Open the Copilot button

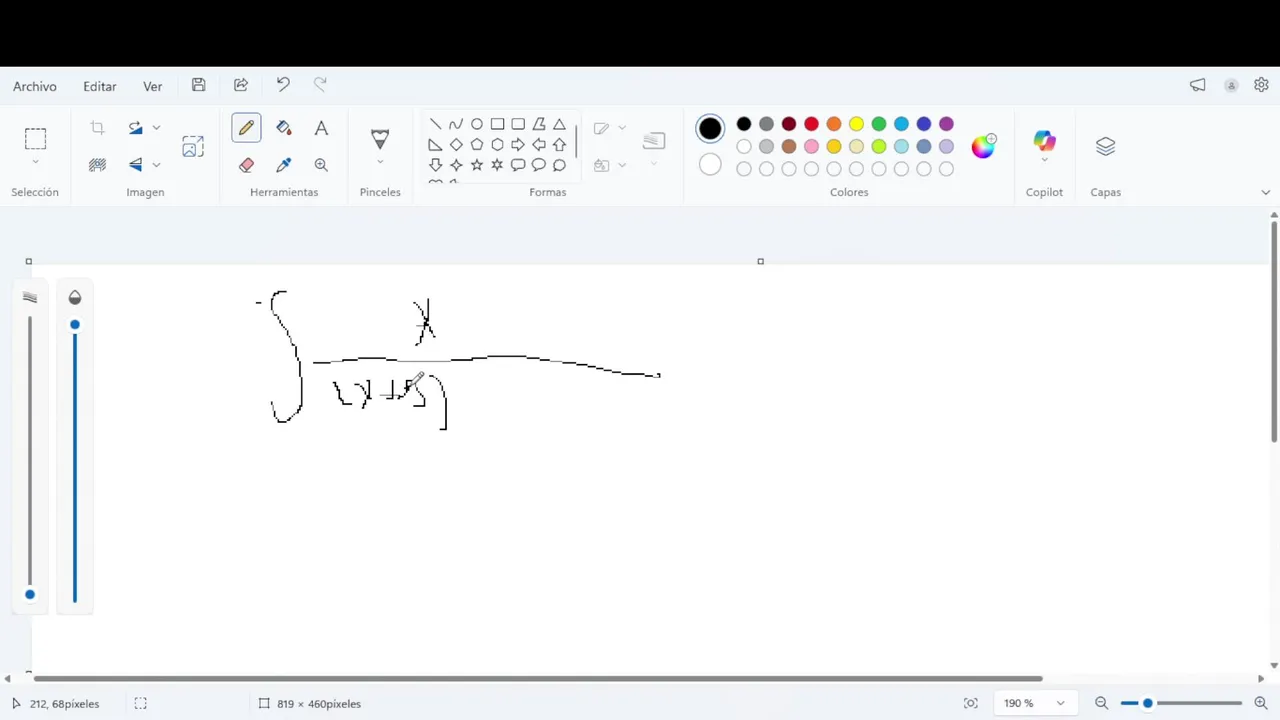click(1044, 142)
